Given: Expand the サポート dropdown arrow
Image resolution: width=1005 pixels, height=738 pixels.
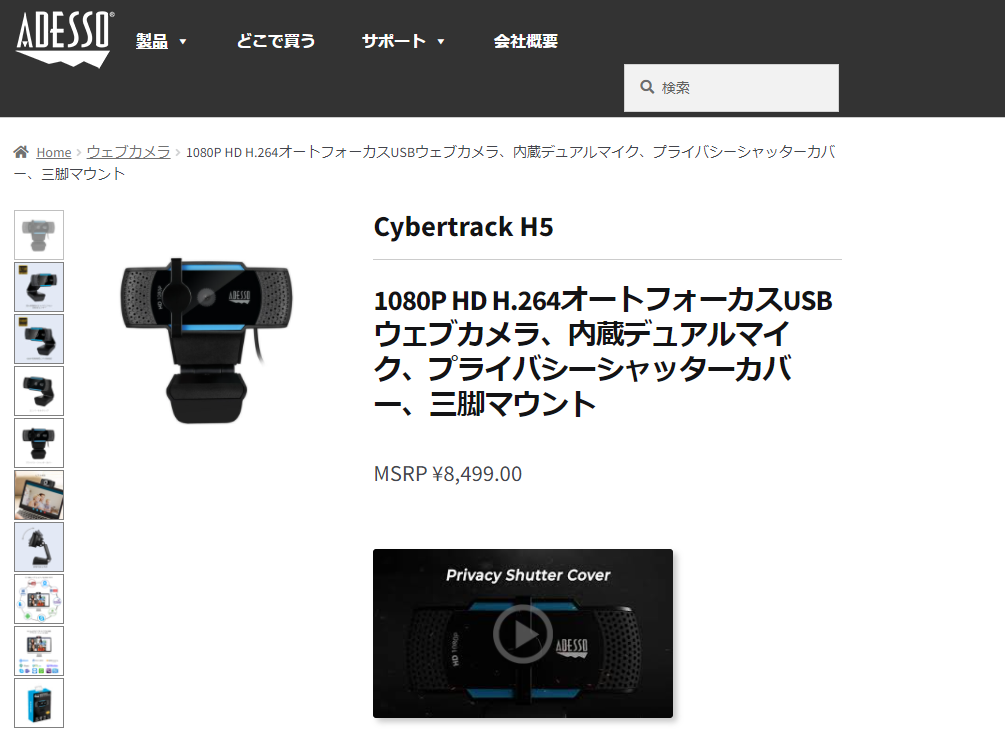Looking at the screenshot, I should [441, 42].
